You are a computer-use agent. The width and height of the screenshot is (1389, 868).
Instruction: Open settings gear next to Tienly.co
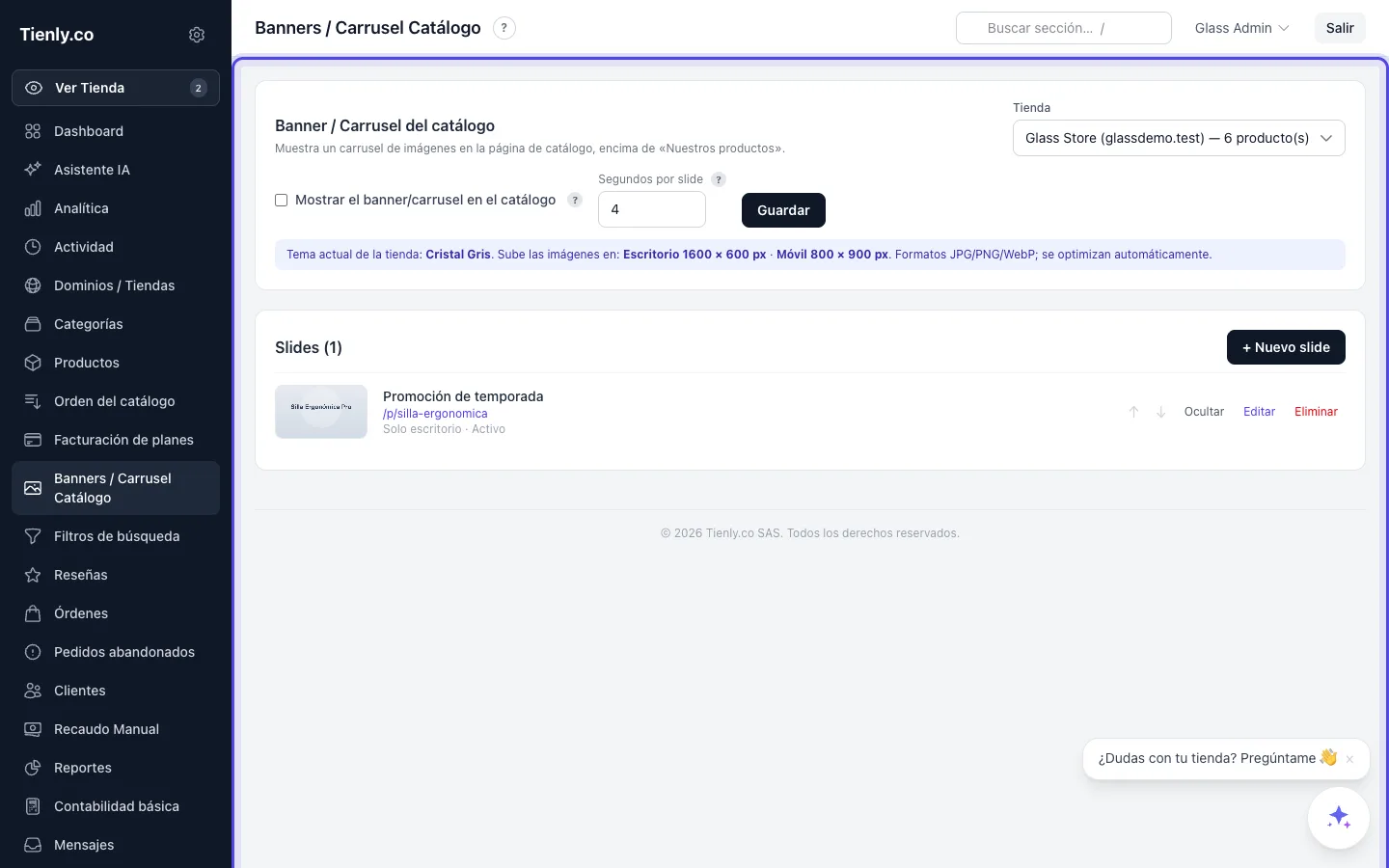[197, 35]
